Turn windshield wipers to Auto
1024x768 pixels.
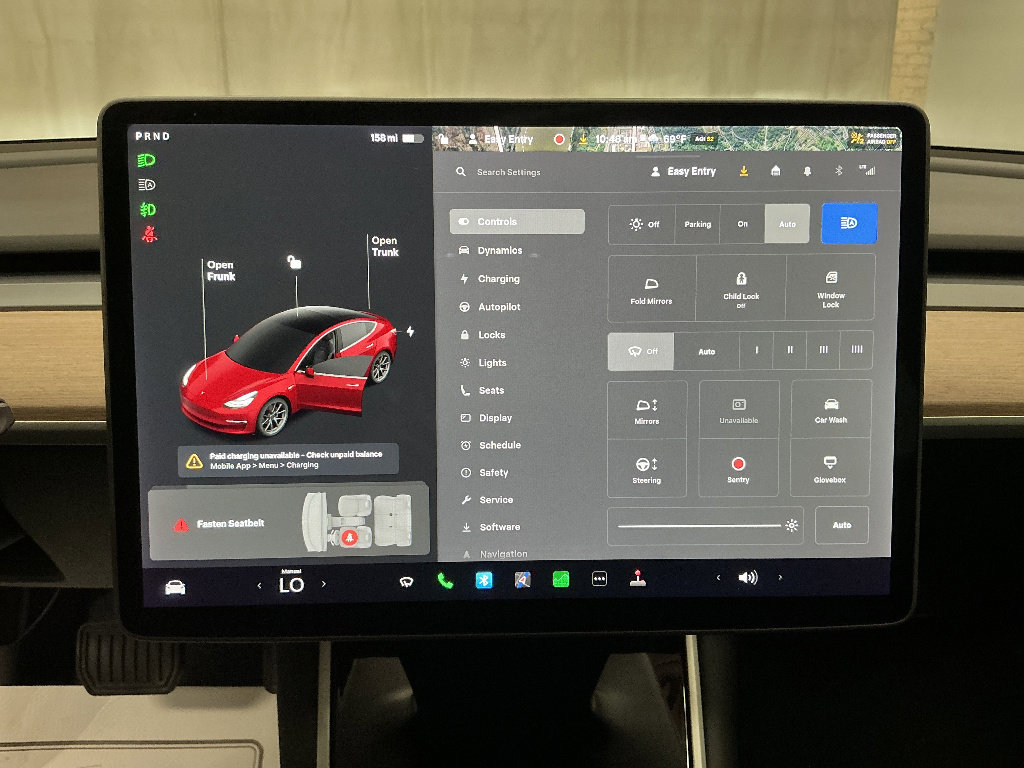tap(707, 351)
